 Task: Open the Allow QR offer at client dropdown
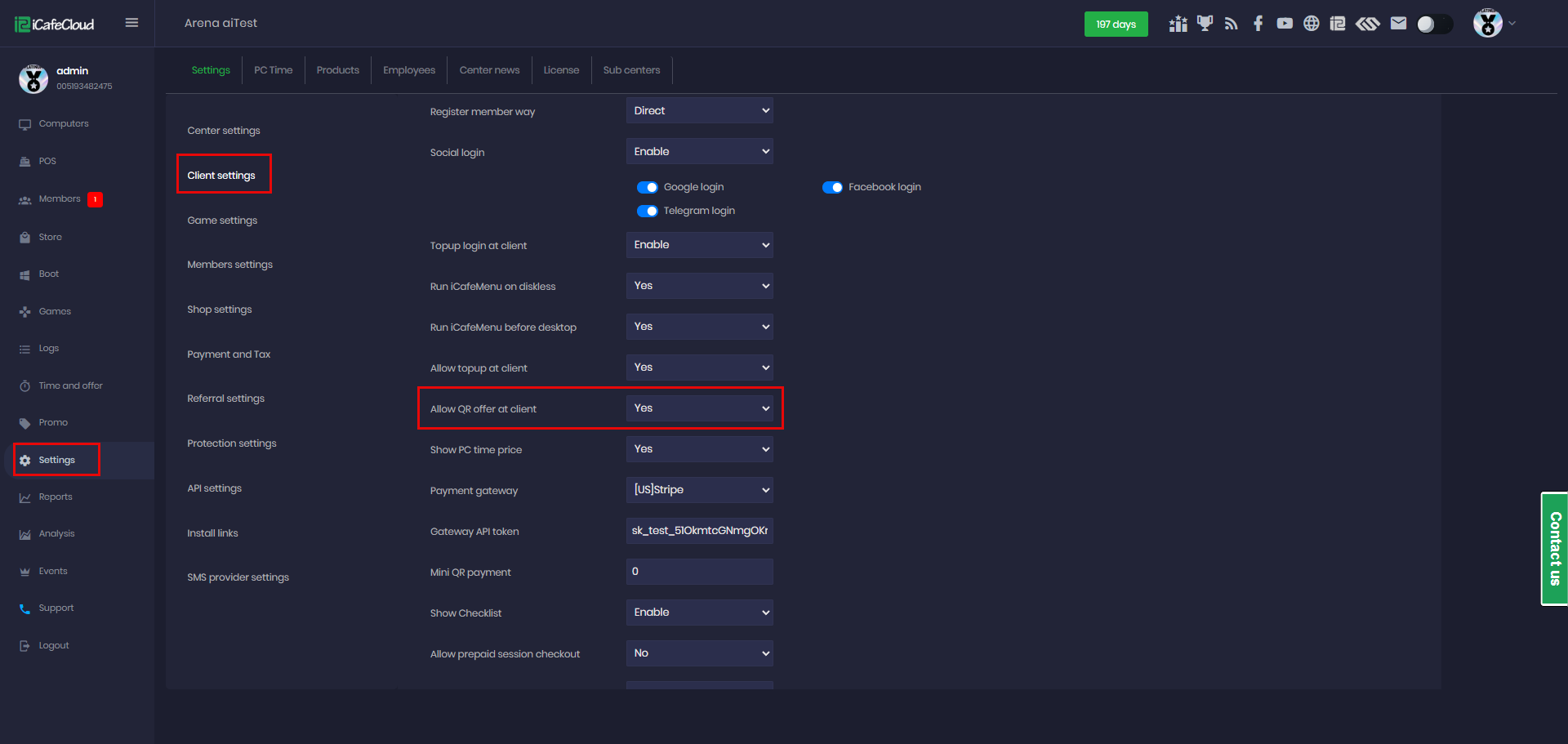tap(699, 408)
